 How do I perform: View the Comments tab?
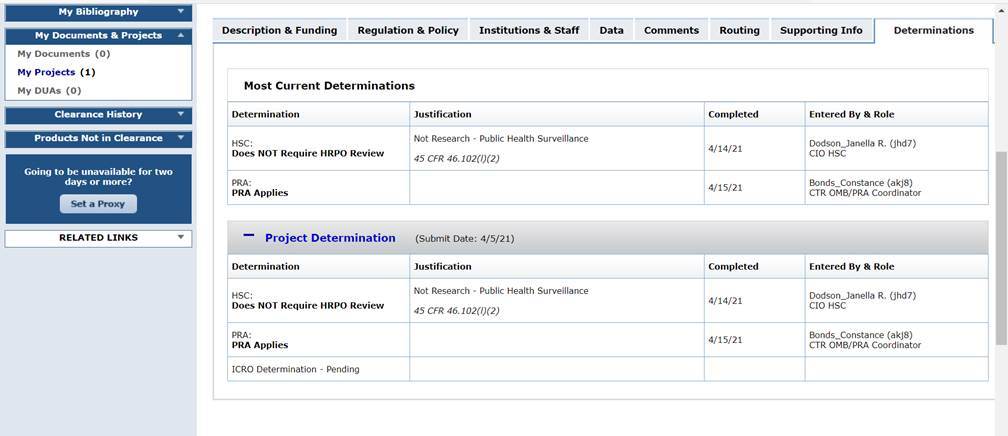tap(671, 30)
